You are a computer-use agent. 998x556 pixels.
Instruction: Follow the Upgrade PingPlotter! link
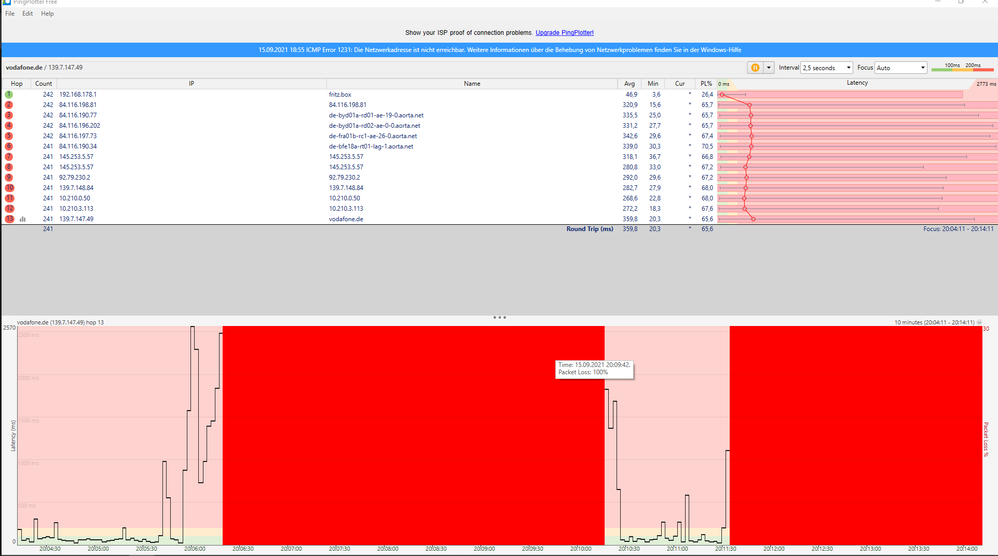click(565, 32)
